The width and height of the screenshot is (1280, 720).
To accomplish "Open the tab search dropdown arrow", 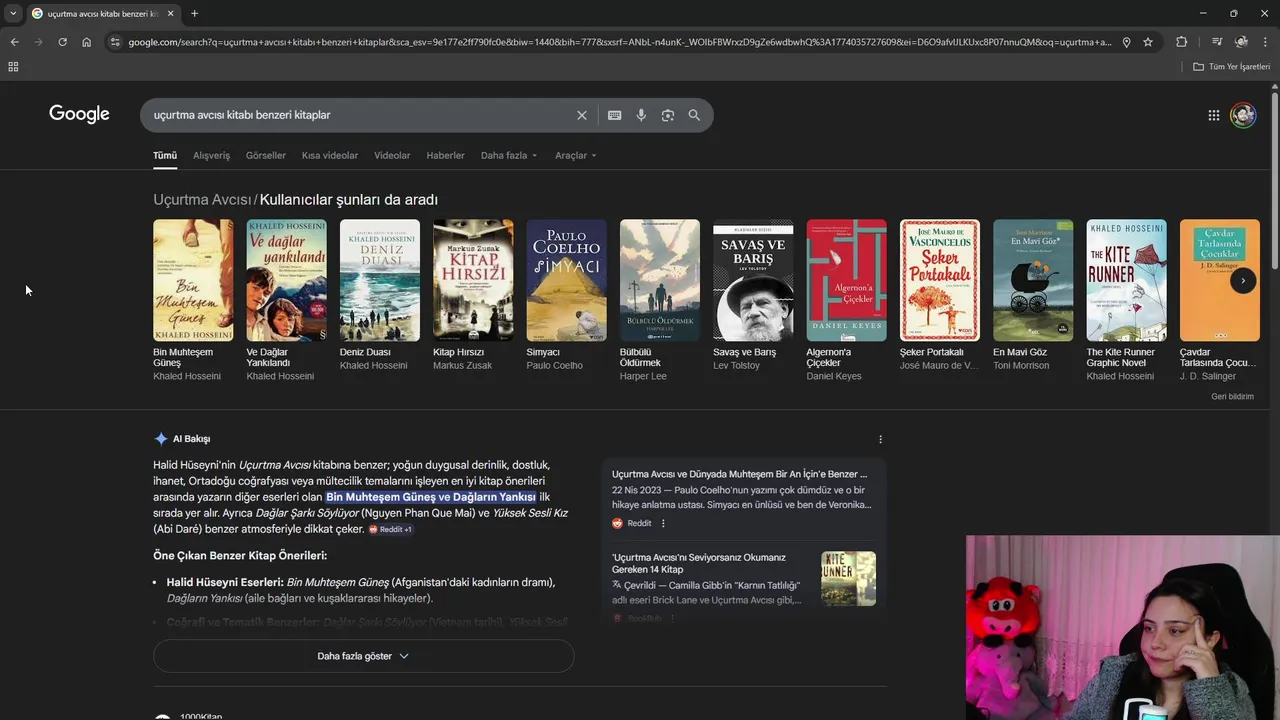I will point(13,13).
